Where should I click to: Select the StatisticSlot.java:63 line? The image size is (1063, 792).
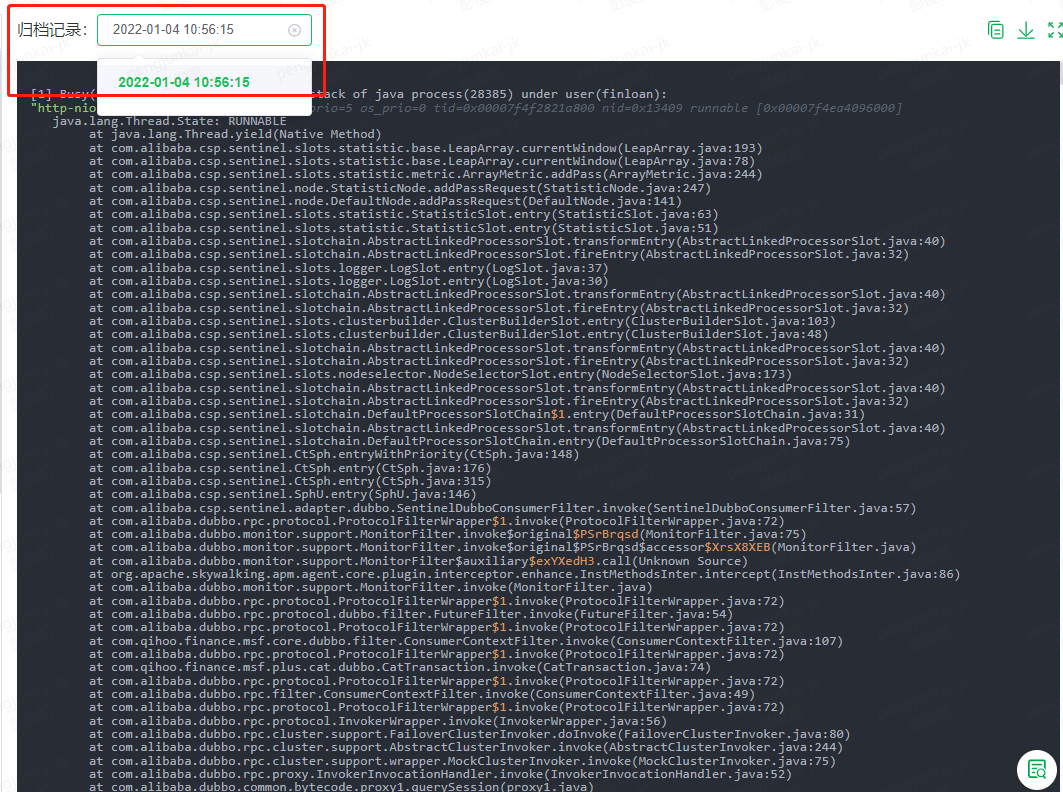coord(403,214)
